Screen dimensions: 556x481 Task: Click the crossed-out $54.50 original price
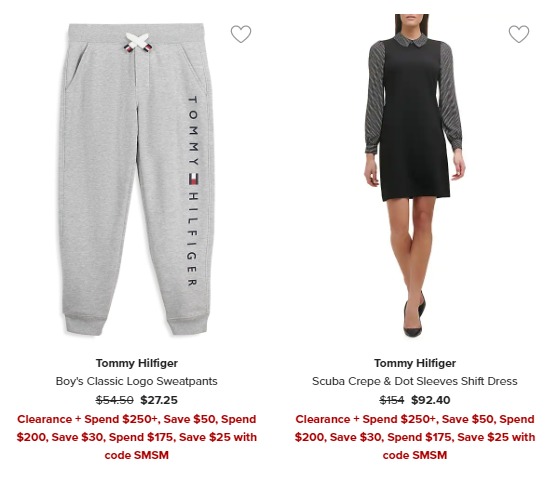coord(115,400)
